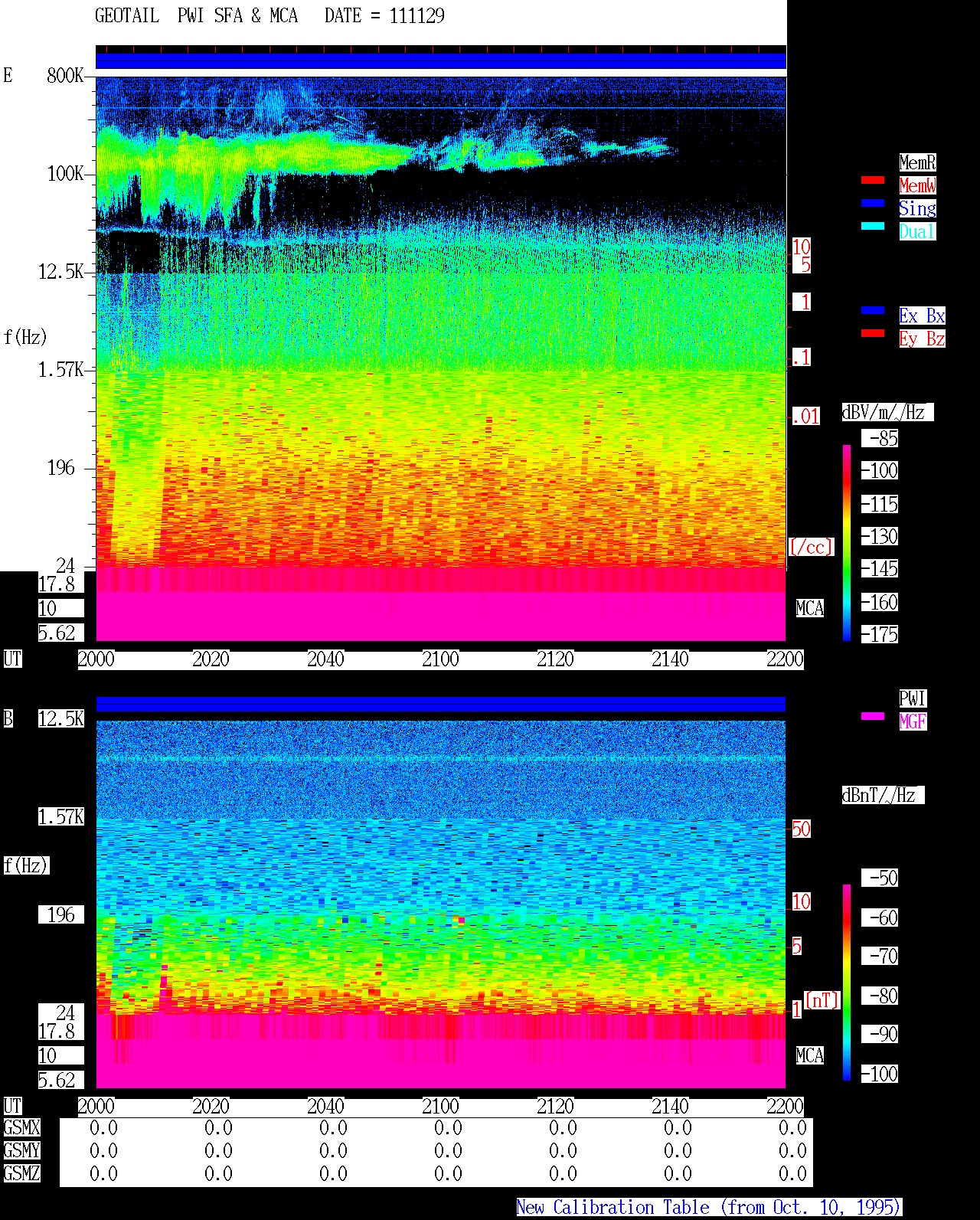Click the blue Ex Bx legend swatch
Image resolution: width=980 pixels, height=1220 pixels.
[x=872, y=311]
